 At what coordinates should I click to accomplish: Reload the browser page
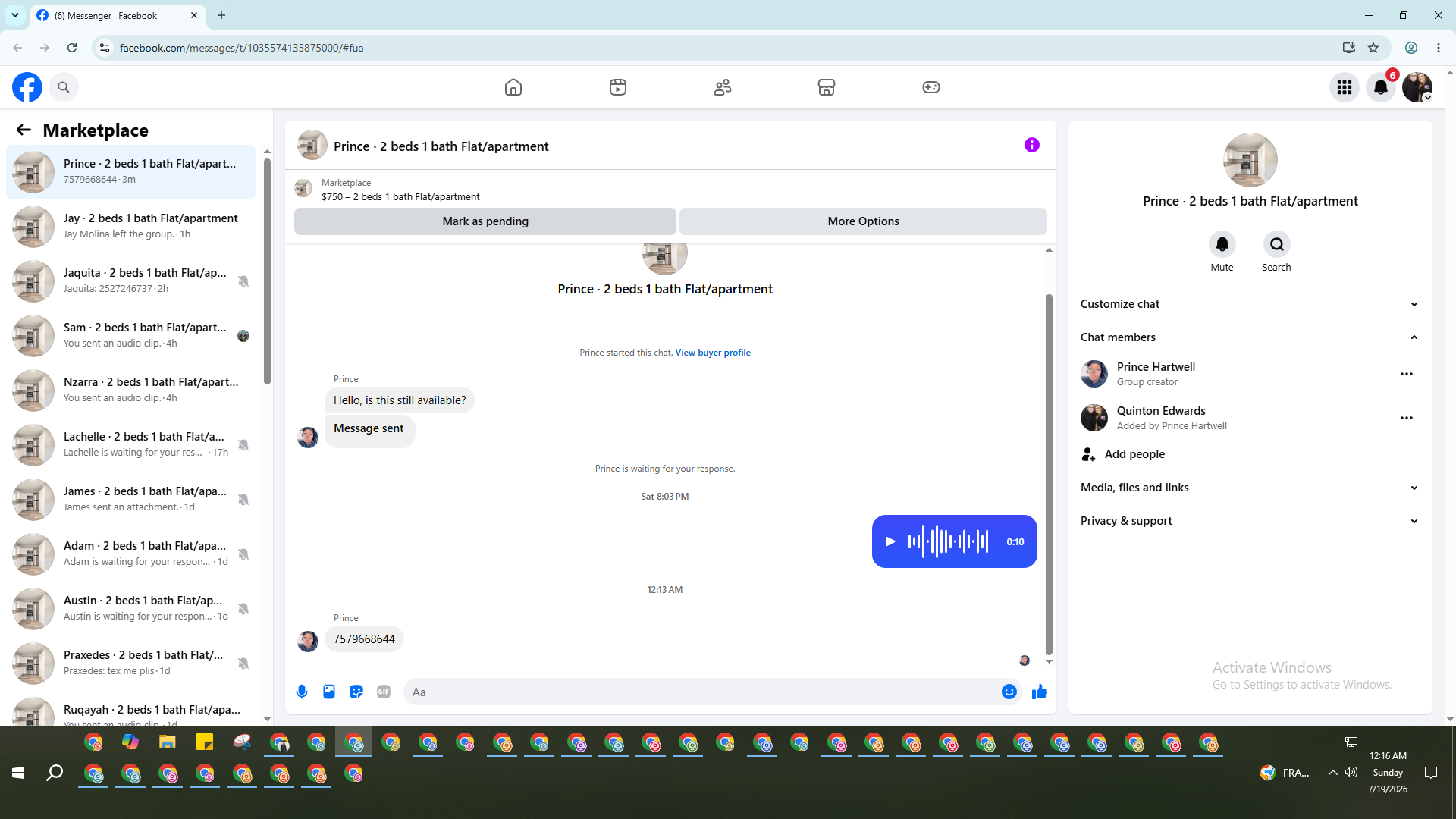coord(72,48)
